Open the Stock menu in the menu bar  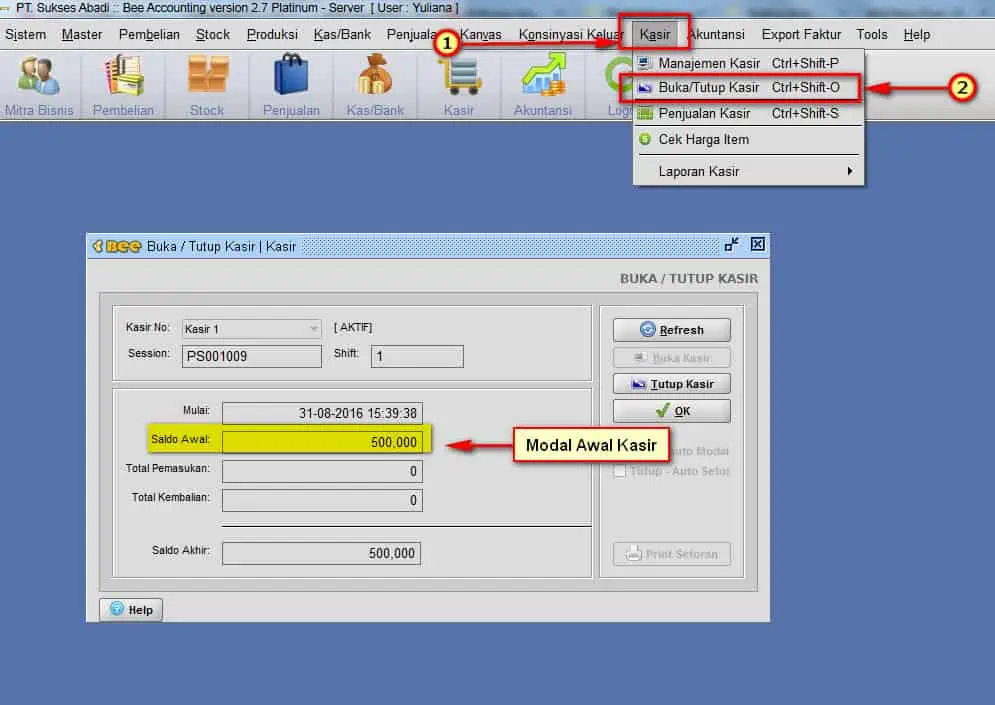point(213,34)
